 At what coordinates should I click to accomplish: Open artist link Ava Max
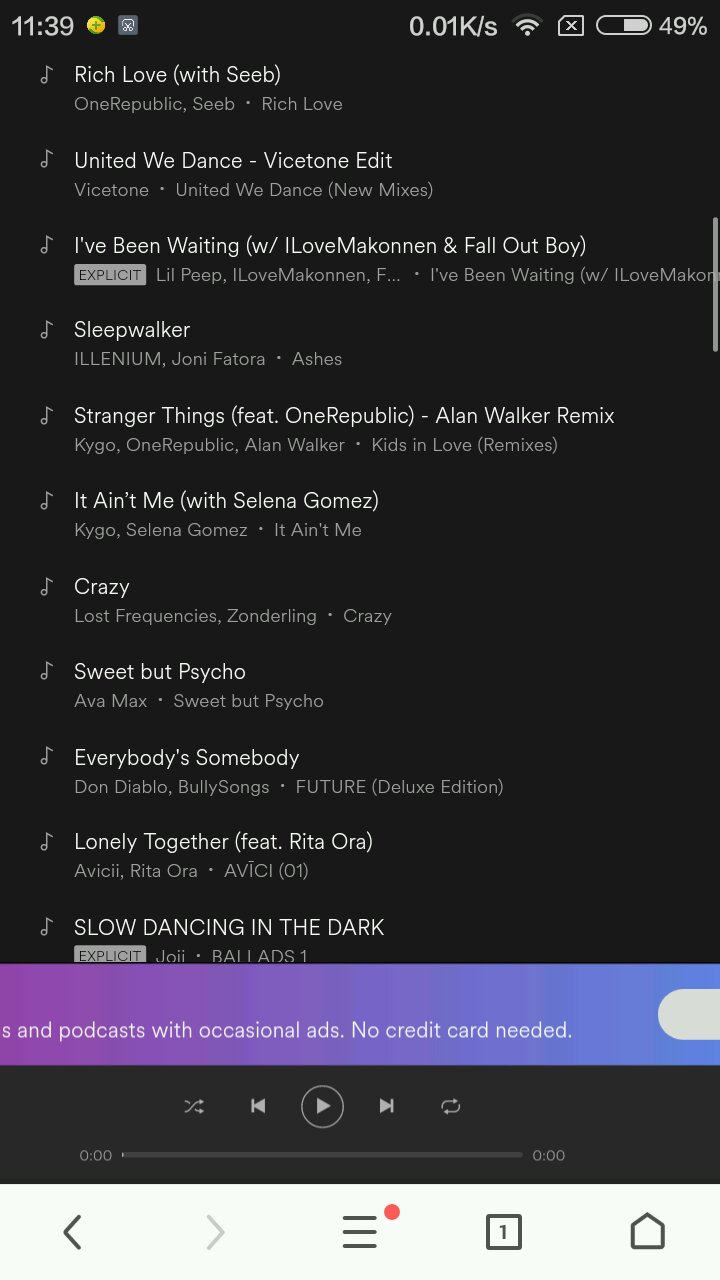pyautogui.click(x=110, y=701)
